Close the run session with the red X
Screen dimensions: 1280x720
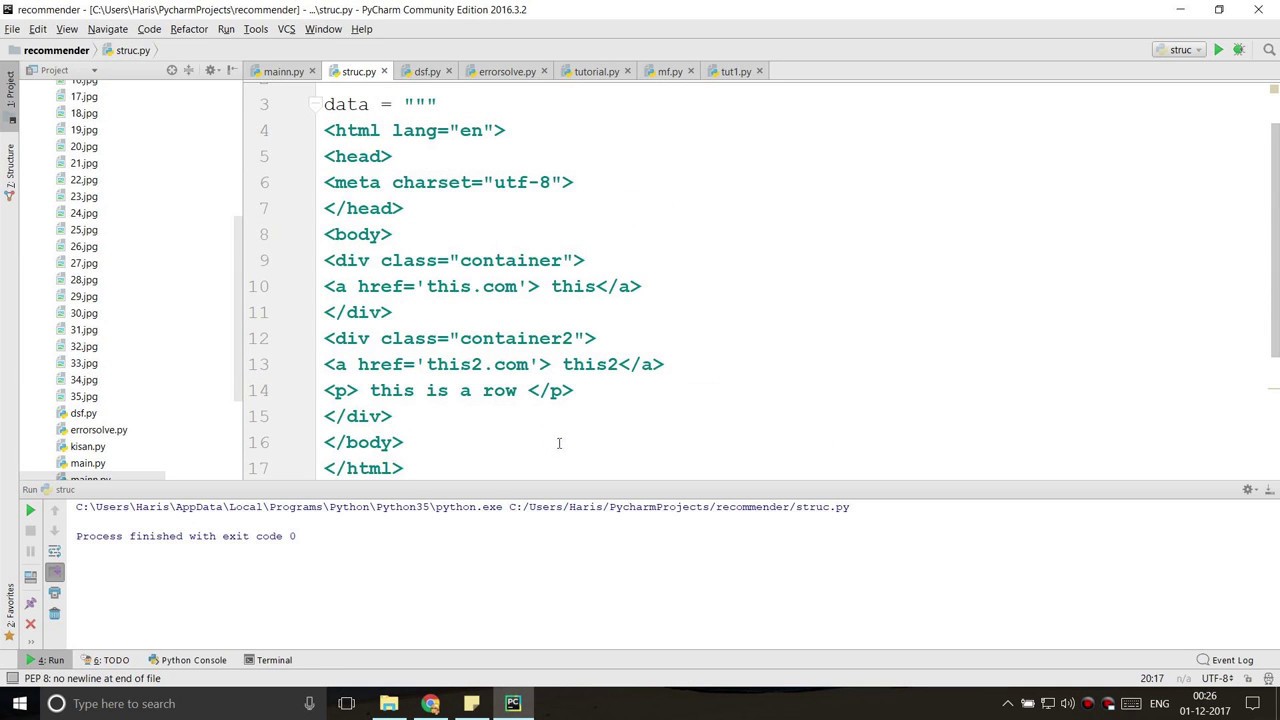coord(30,624)
